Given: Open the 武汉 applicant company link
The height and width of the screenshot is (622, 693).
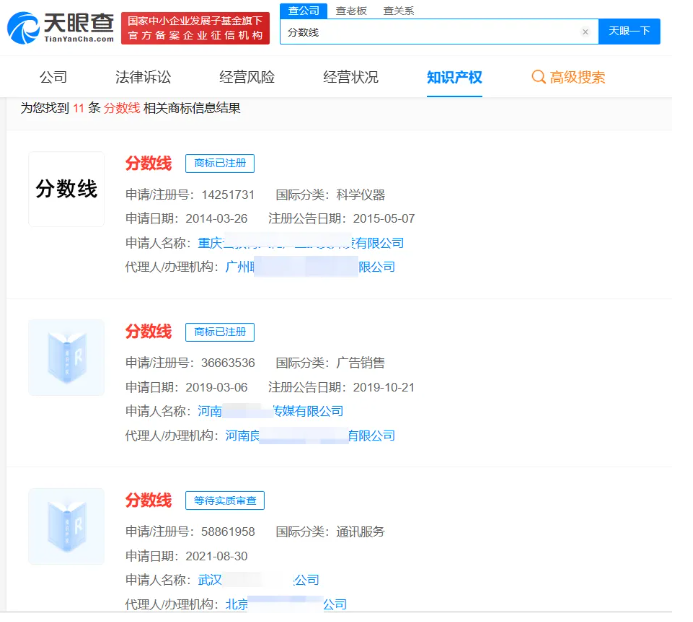Looking at the screenshot, I should (258, 580).
